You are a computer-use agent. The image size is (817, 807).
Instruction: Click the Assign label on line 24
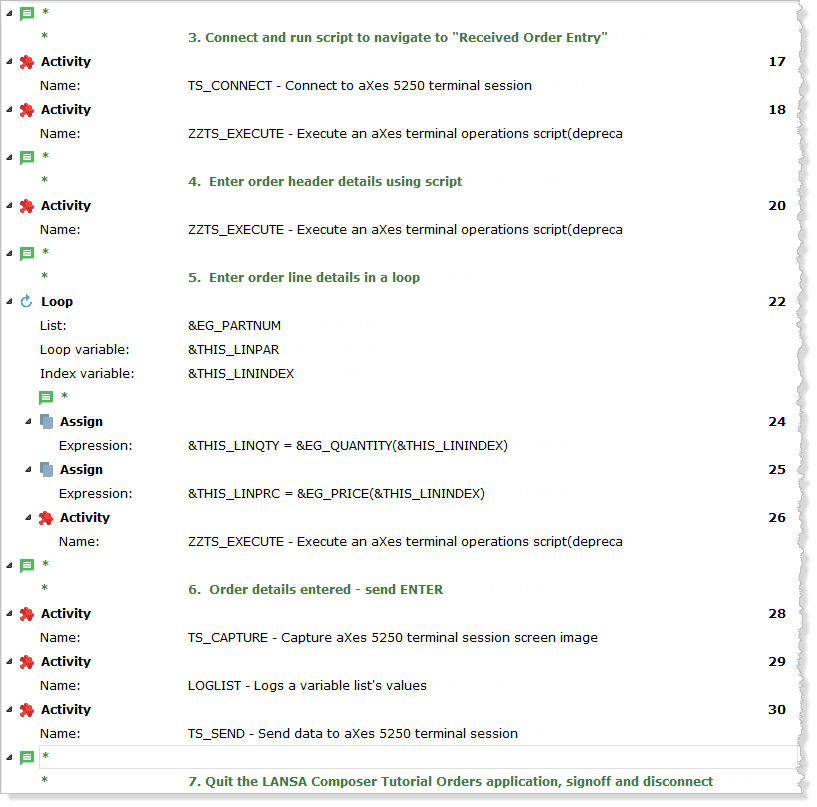(81, 421)
